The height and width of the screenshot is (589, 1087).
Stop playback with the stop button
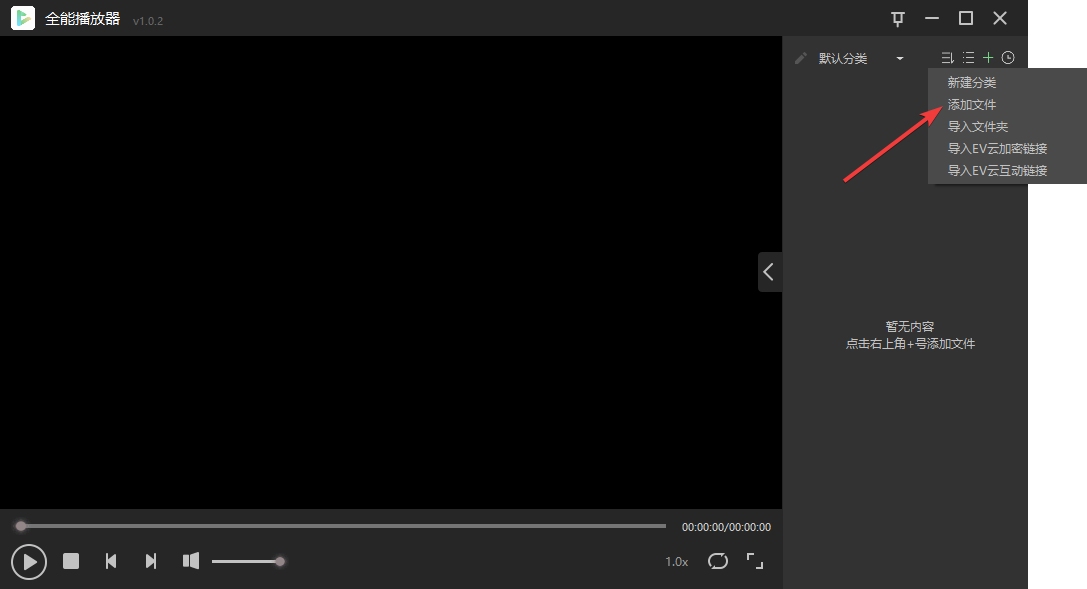(x=71, y=561)
